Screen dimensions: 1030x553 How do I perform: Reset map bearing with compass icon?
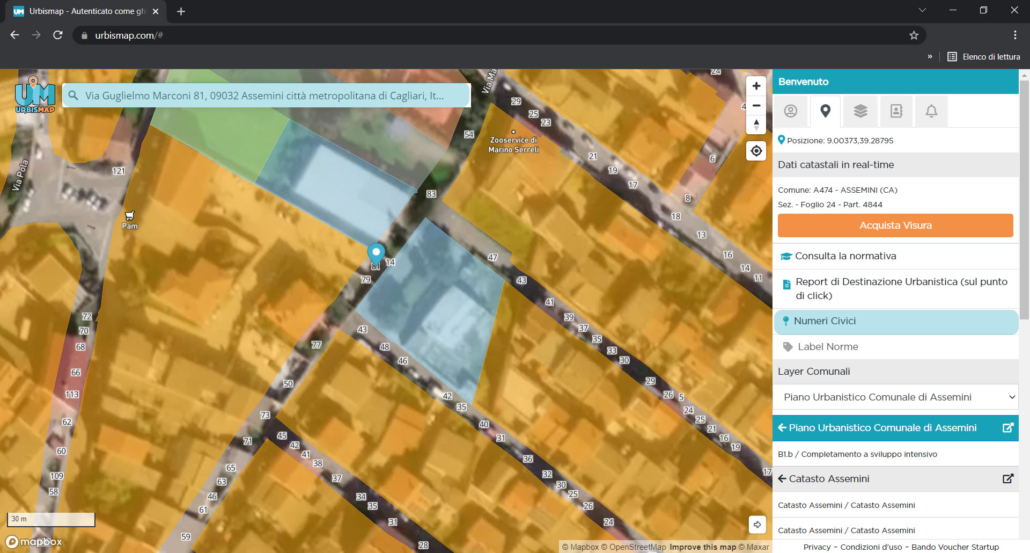click(756, 124)
